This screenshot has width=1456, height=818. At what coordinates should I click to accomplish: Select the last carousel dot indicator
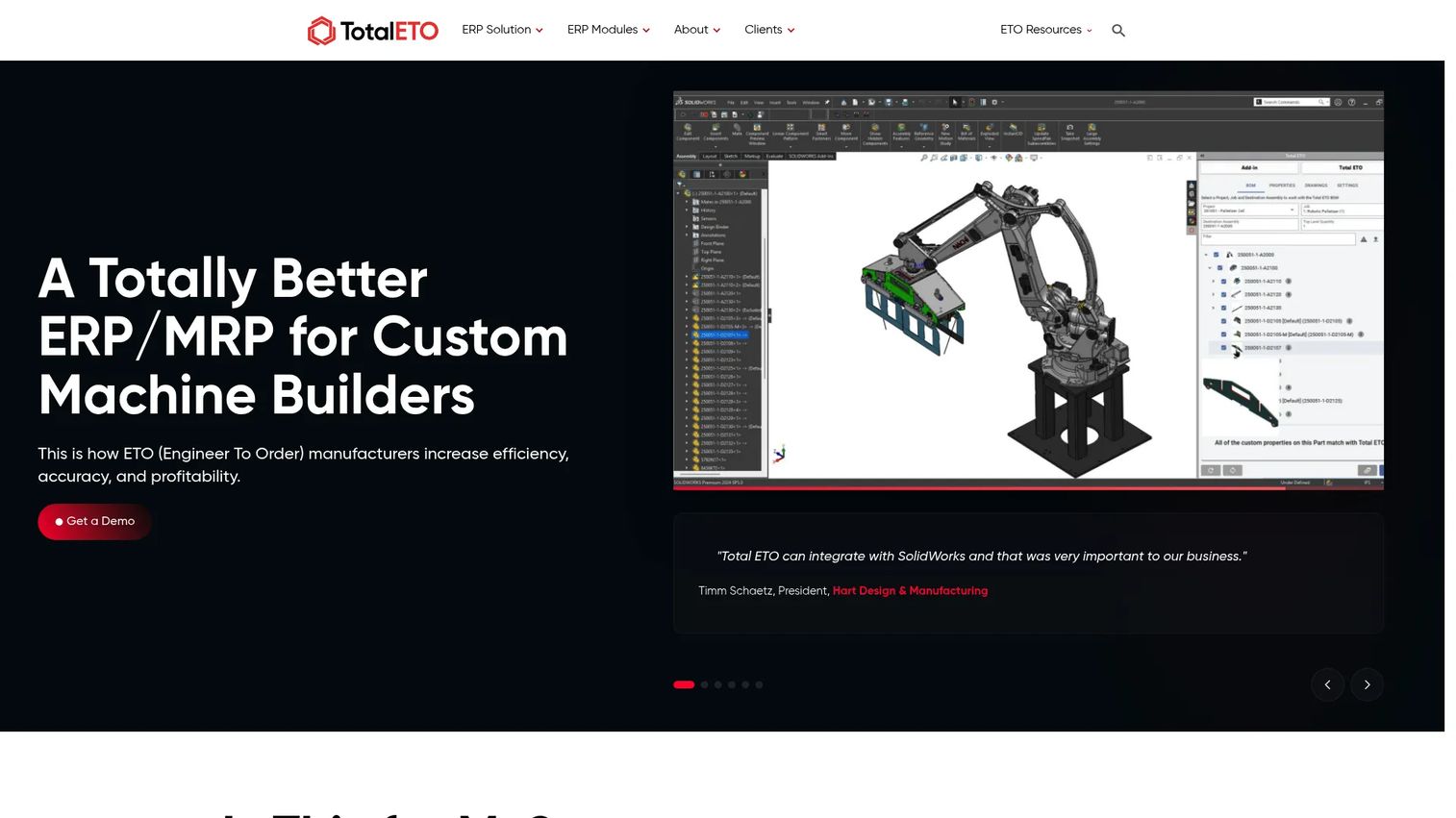click(759, 684)
